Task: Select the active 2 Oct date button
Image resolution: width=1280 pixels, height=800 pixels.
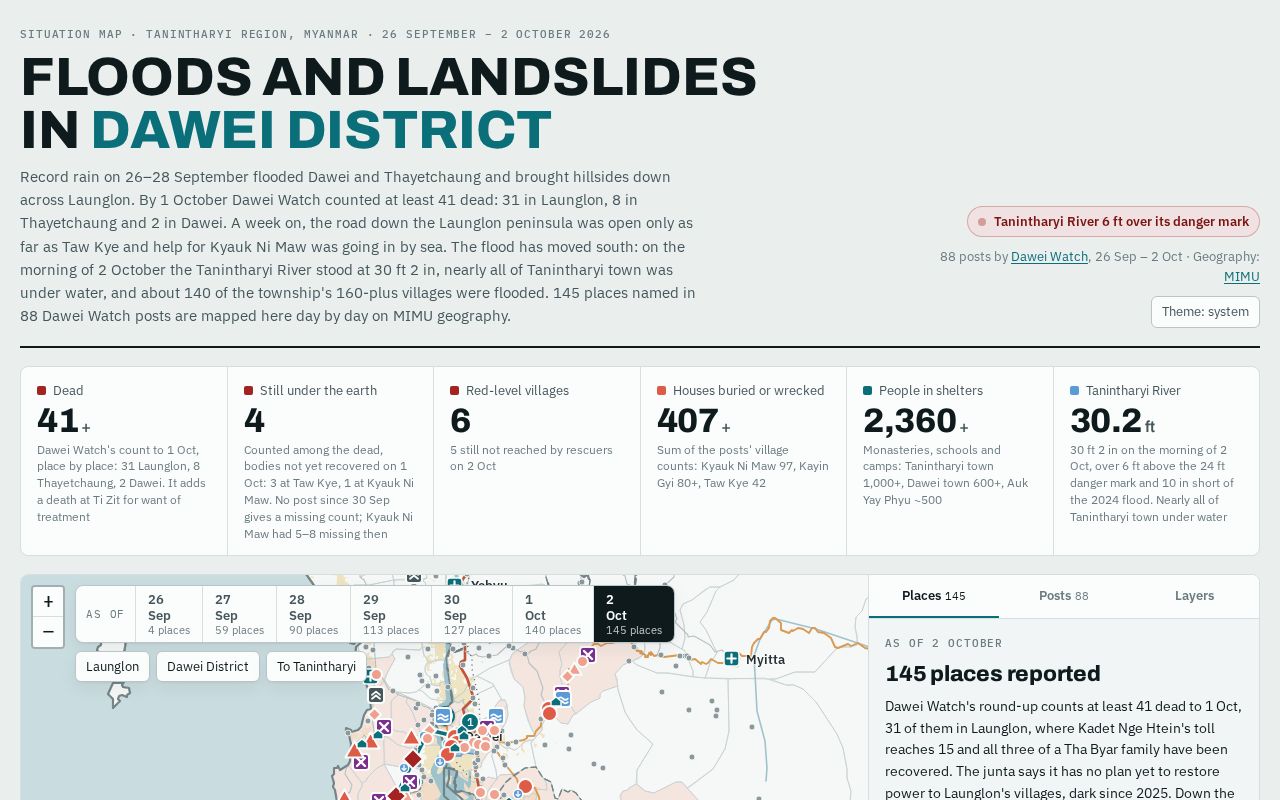Action: point(634,614)
